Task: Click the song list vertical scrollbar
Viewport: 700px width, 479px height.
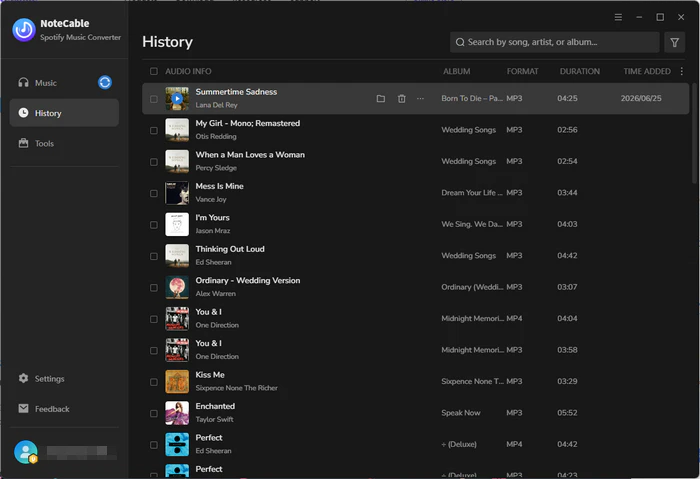Action: click(x=694, y=133)
